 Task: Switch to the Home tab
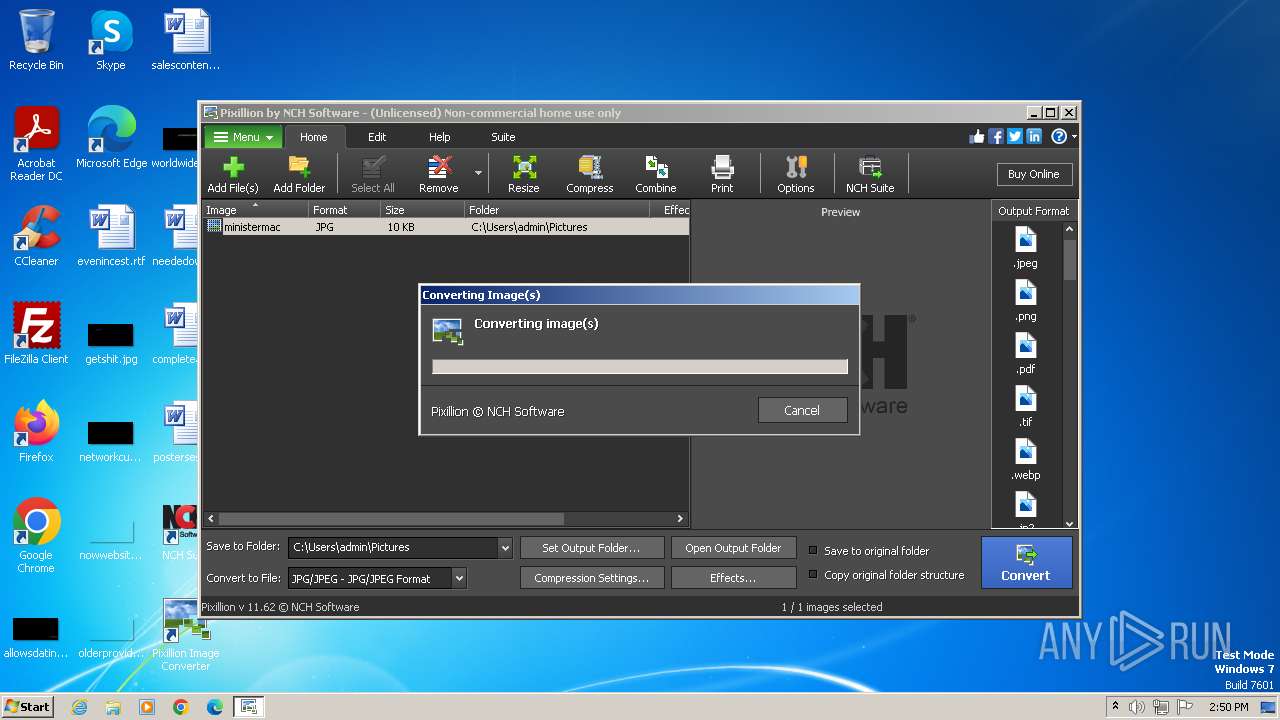point(314,137)
